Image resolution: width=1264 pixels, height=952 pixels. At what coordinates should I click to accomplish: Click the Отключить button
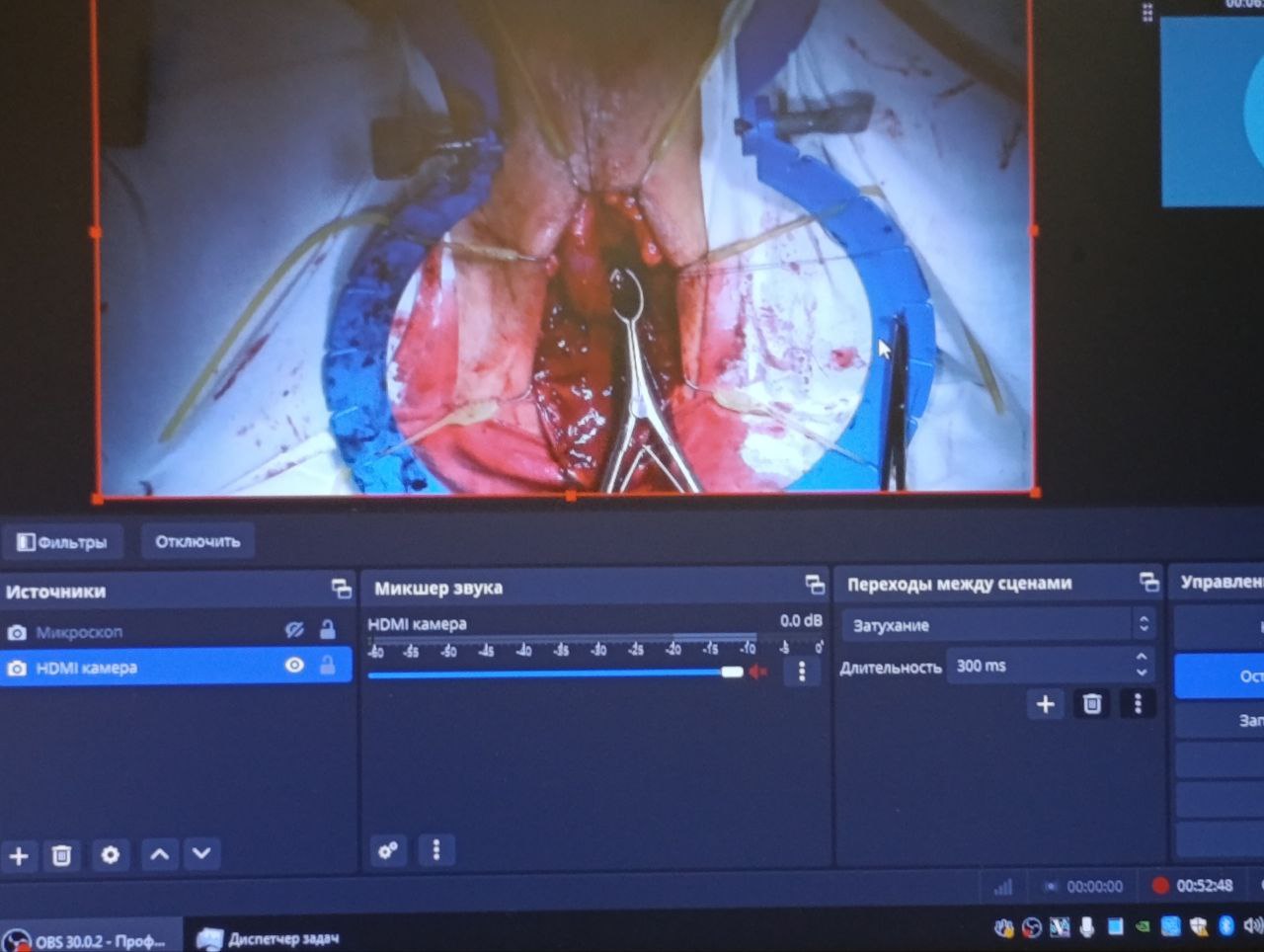click(197, 541)
